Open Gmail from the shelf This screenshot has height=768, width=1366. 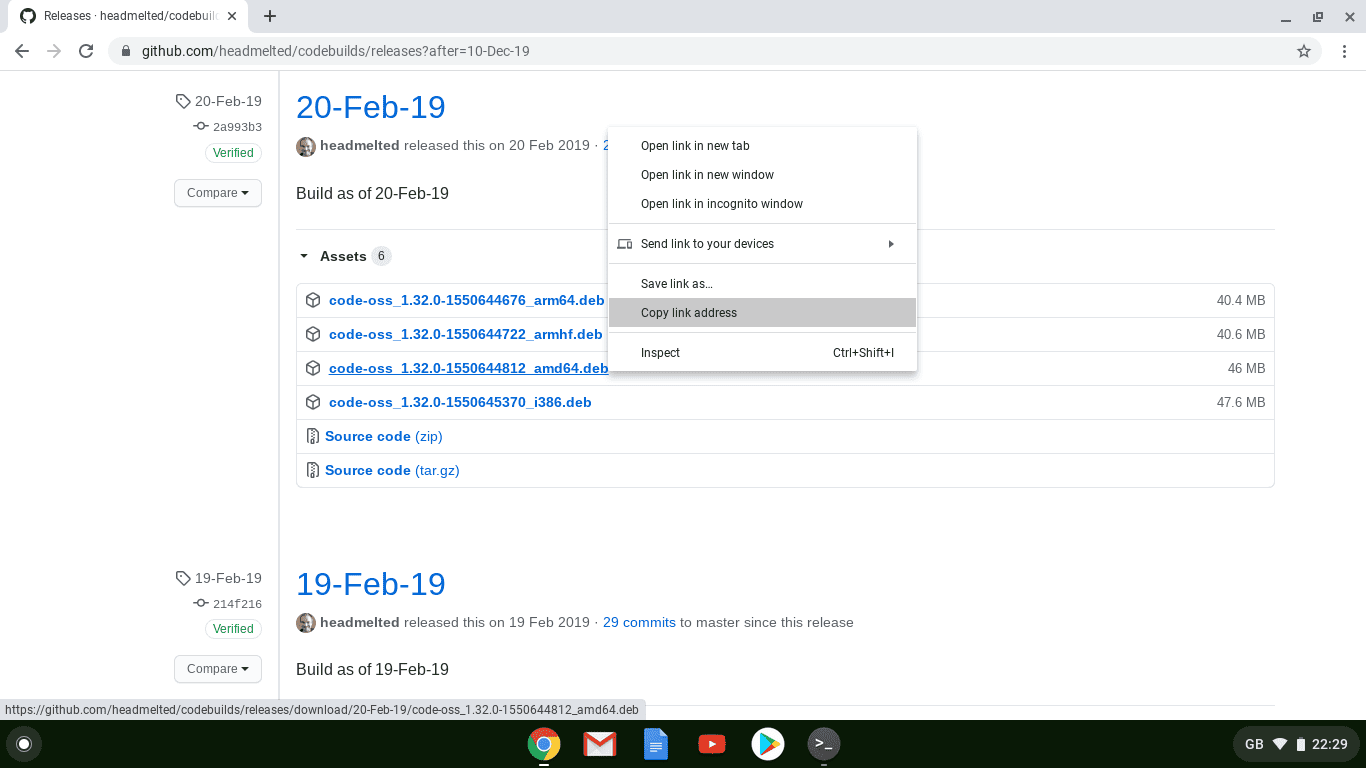click(600, 744)
